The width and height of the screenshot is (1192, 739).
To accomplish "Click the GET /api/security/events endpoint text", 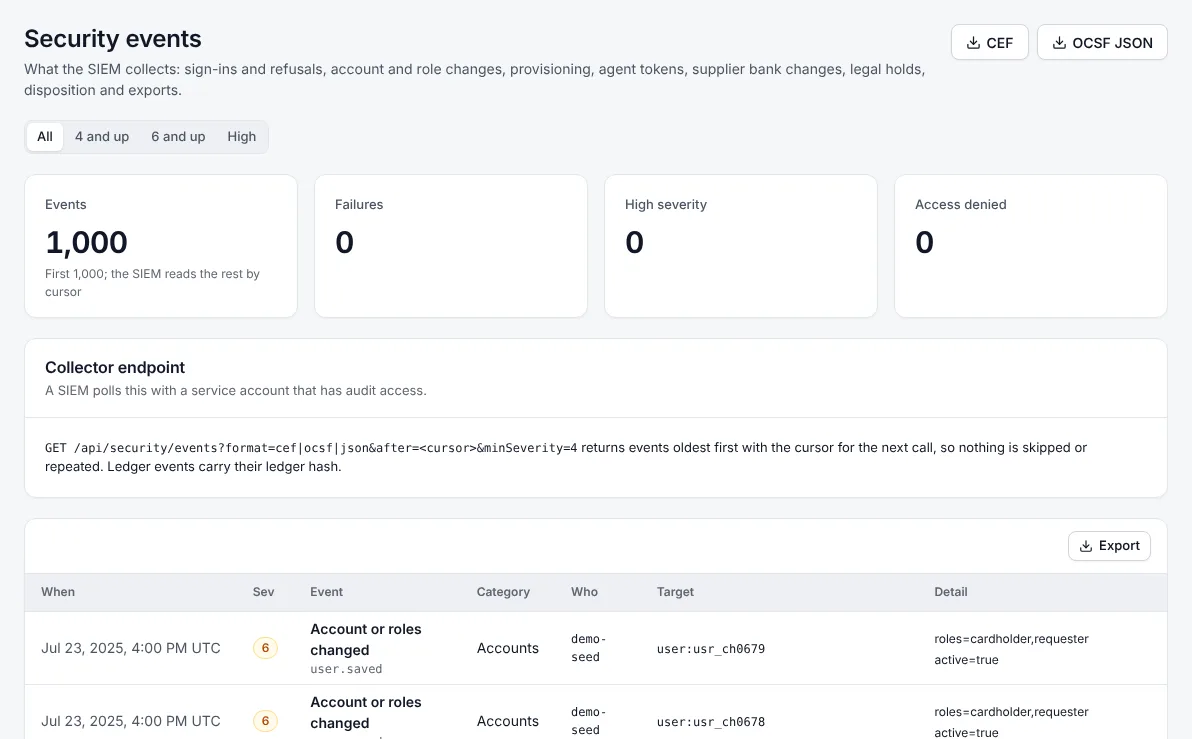I will click(x=311, y=448).
